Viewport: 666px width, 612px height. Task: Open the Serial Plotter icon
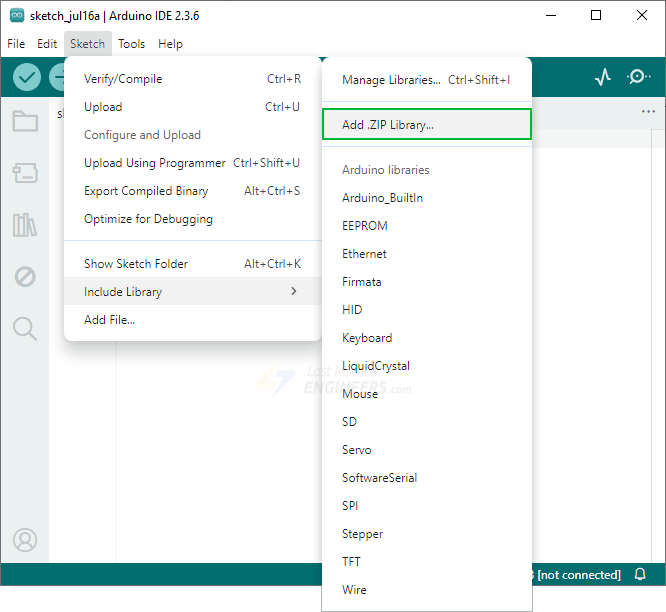tap(603, 77)
